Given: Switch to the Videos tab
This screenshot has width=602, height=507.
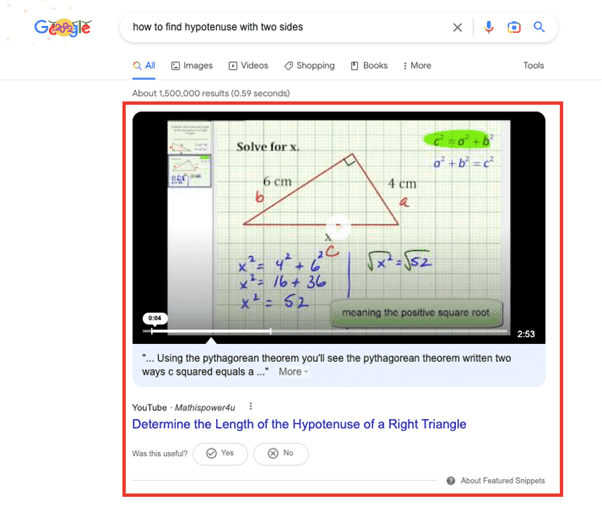Looking at the screenshot, I should 248,66.
